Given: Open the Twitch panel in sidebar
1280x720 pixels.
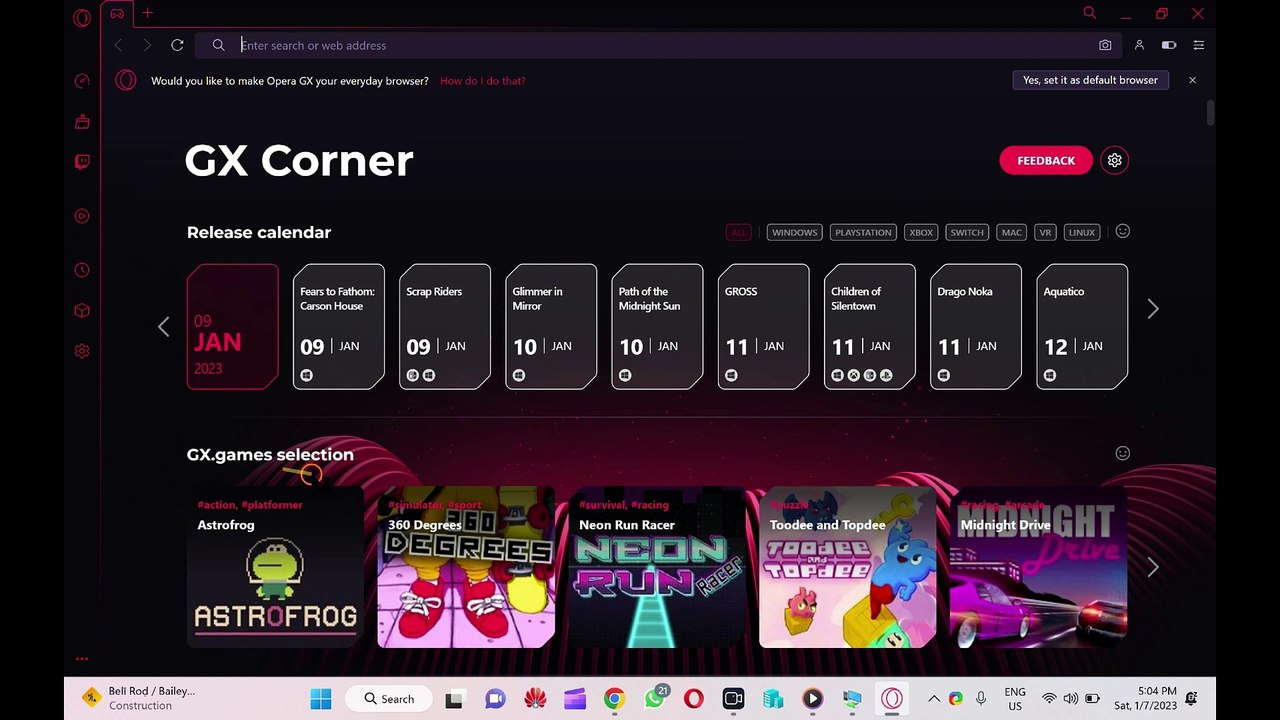Looking at the screenshot, I should pyautogui.click(x=82, y=162).
